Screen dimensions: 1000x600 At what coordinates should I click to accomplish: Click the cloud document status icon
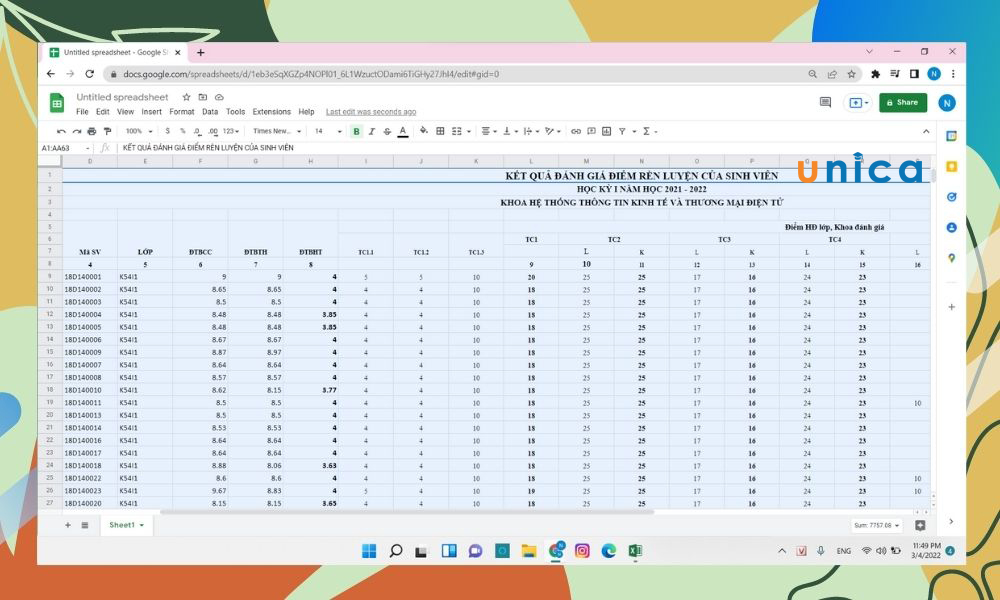(219, 98)
